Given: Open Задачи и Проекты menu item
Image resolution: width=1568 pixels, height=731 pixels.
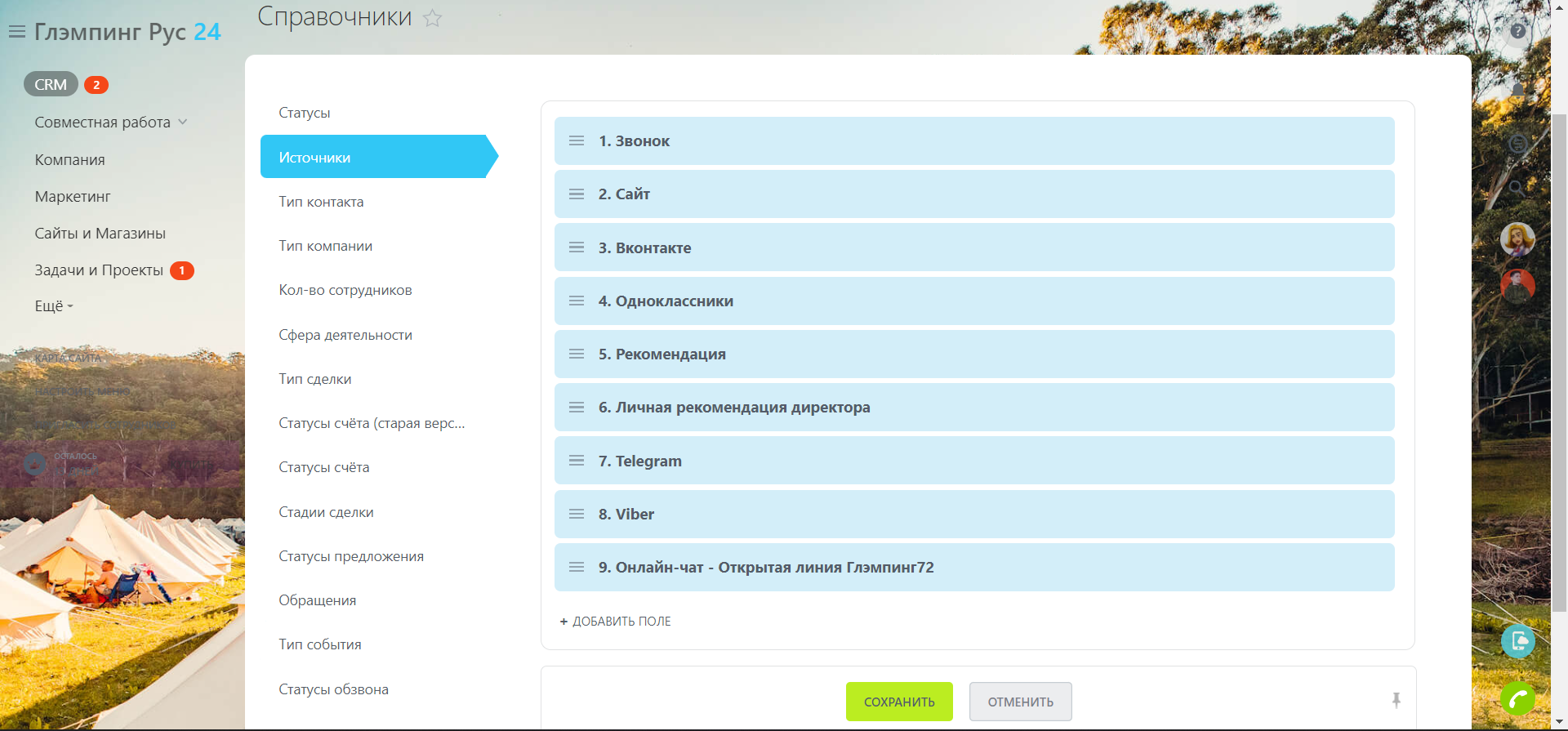Looking at the screenshot, I should pos(99,270).
